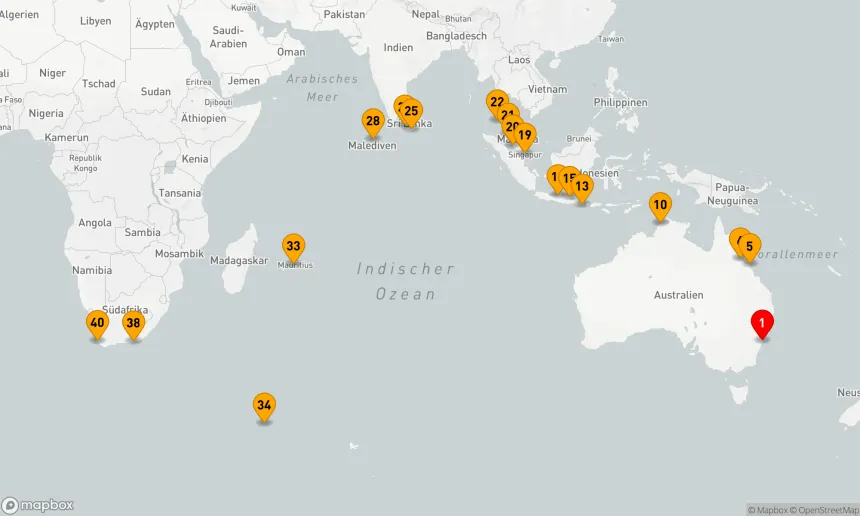Click the 'Philippinen' map label
Viewport: 860px width, 516px height.
click(x=620, y=103)
